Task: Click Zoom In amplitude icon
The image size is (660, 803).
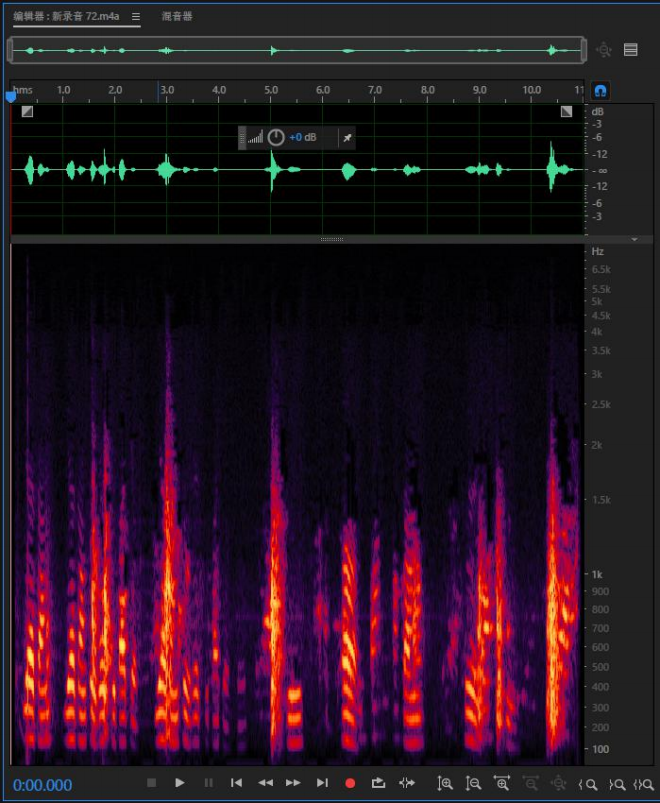Action: tap(444, 783)
